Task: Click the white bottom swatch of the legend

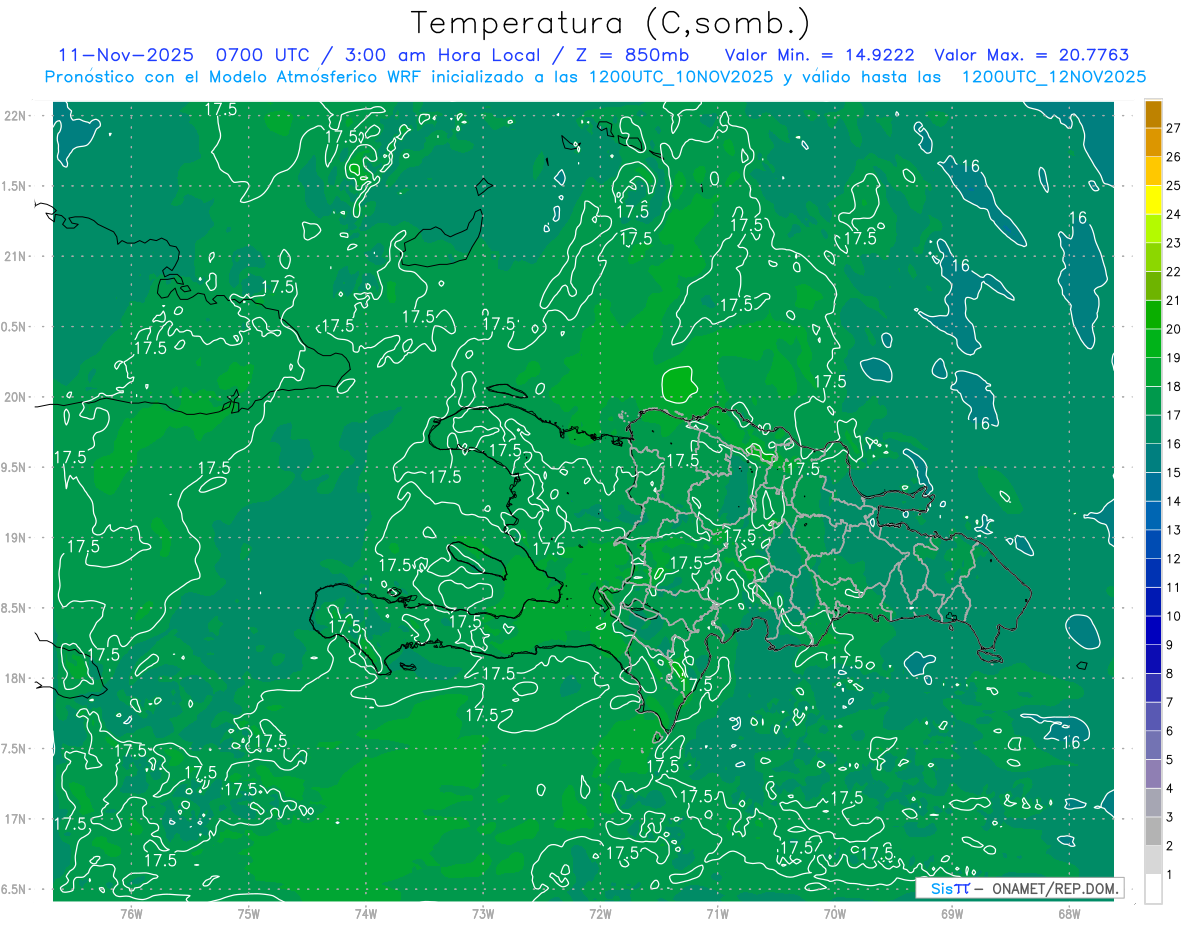Action: 1153,889
